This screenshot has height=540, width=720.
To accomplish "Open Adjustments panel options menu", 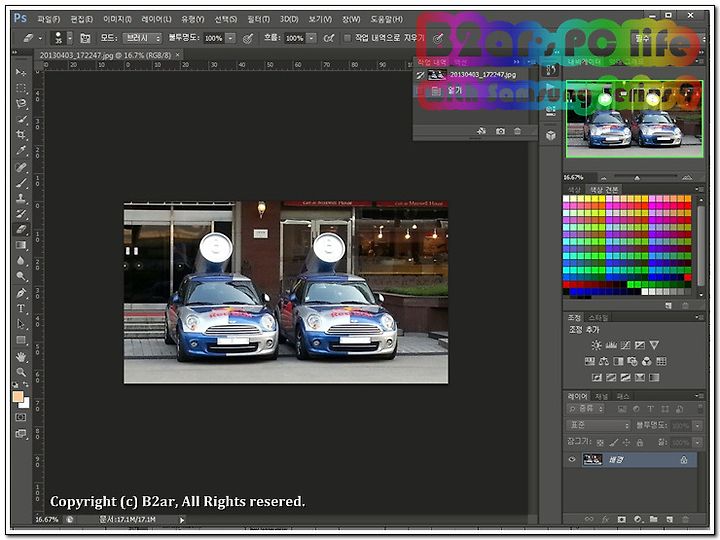I will tap(699, 317).
